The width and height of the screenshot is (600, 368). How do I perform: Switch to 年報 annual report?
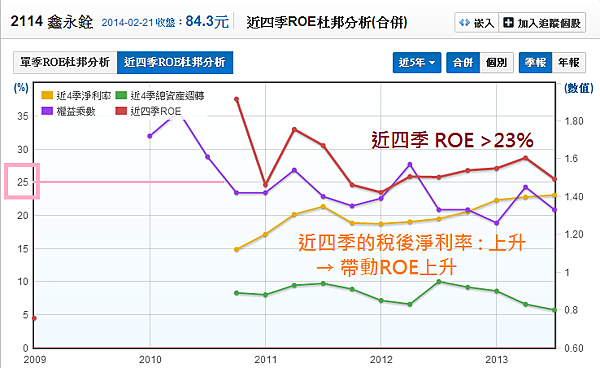coord(569,62)
